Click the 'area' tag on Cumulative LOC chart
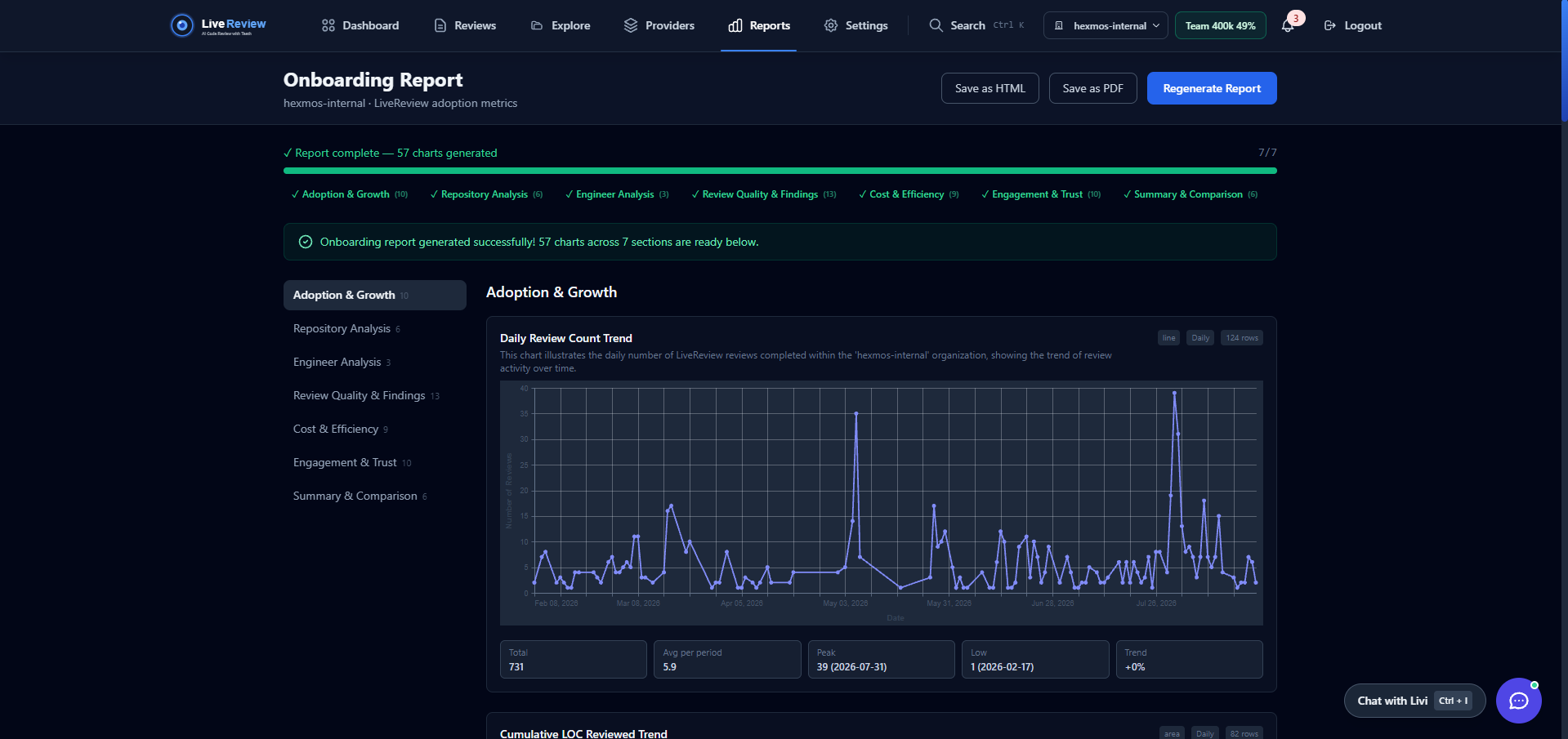1568x739 pixels. pyautogui.click(x=1172, y=733)
